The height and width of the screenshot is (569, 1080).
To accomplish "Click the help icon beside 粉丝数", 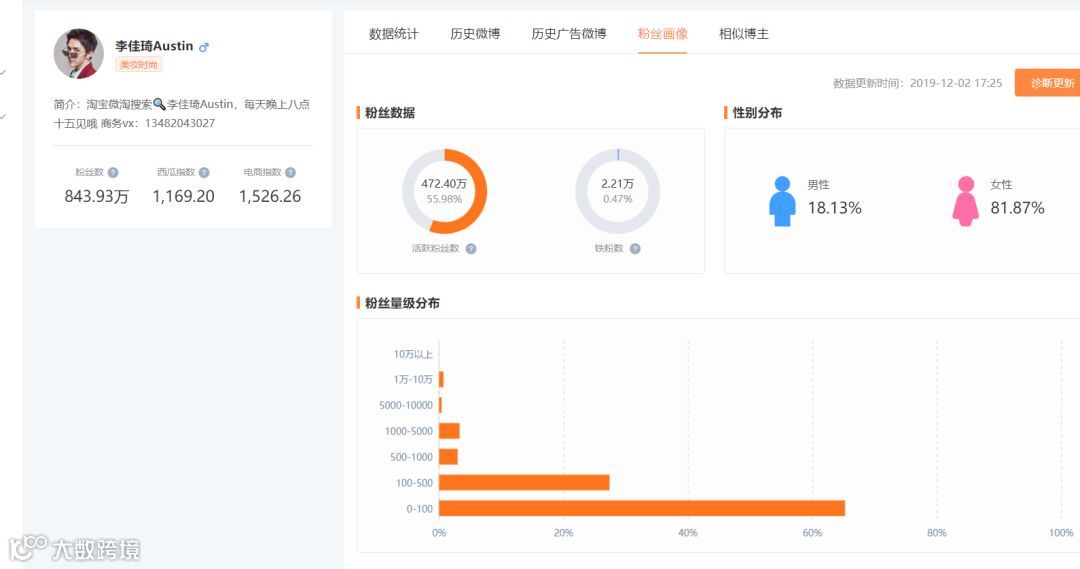I will (113, 173).
